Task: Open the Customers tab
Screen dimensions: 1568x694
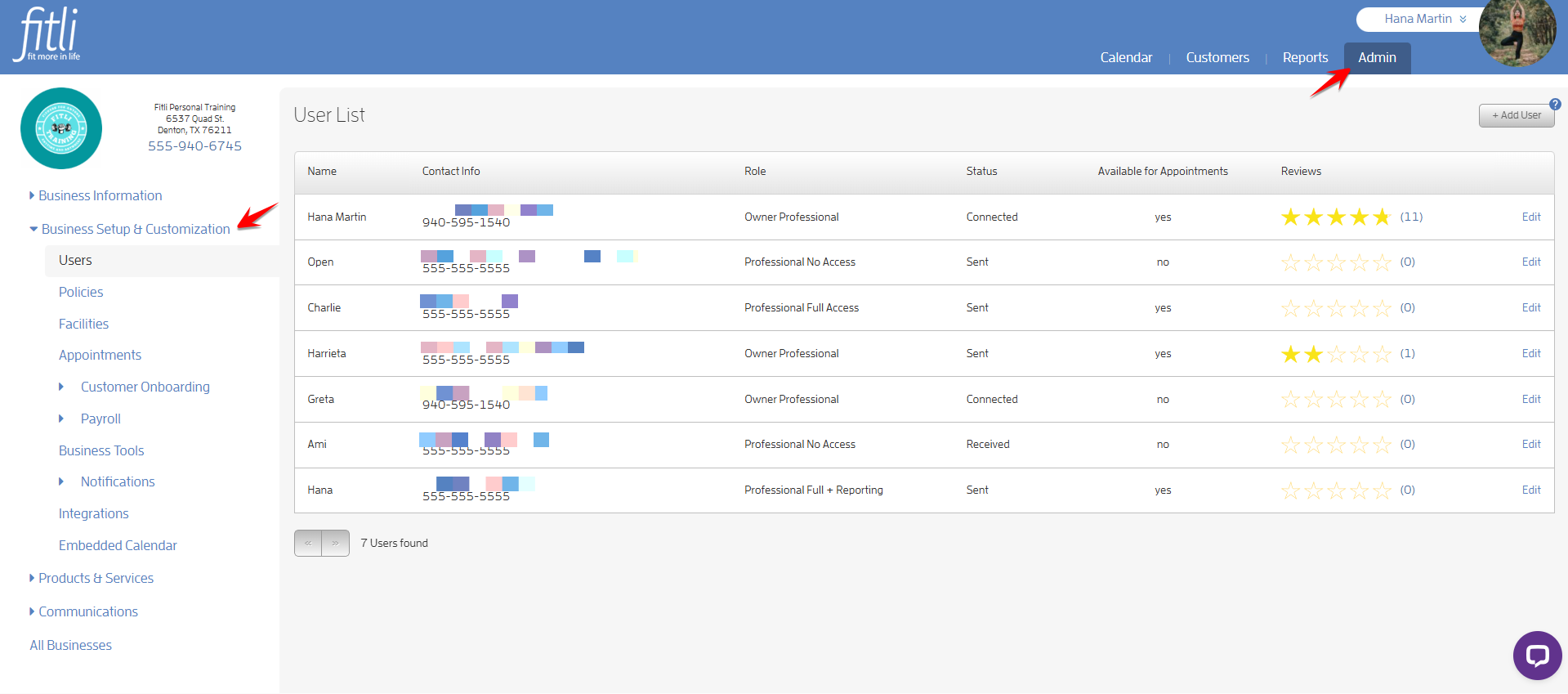Action: 1217,57
